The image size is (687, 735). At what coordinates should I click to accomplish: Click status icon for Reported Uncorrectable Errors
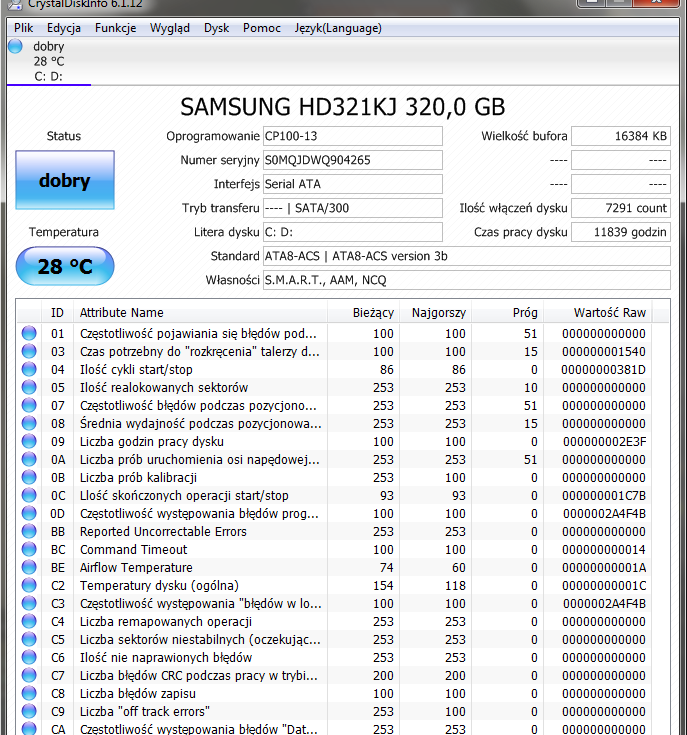click(x=29, y=531)
